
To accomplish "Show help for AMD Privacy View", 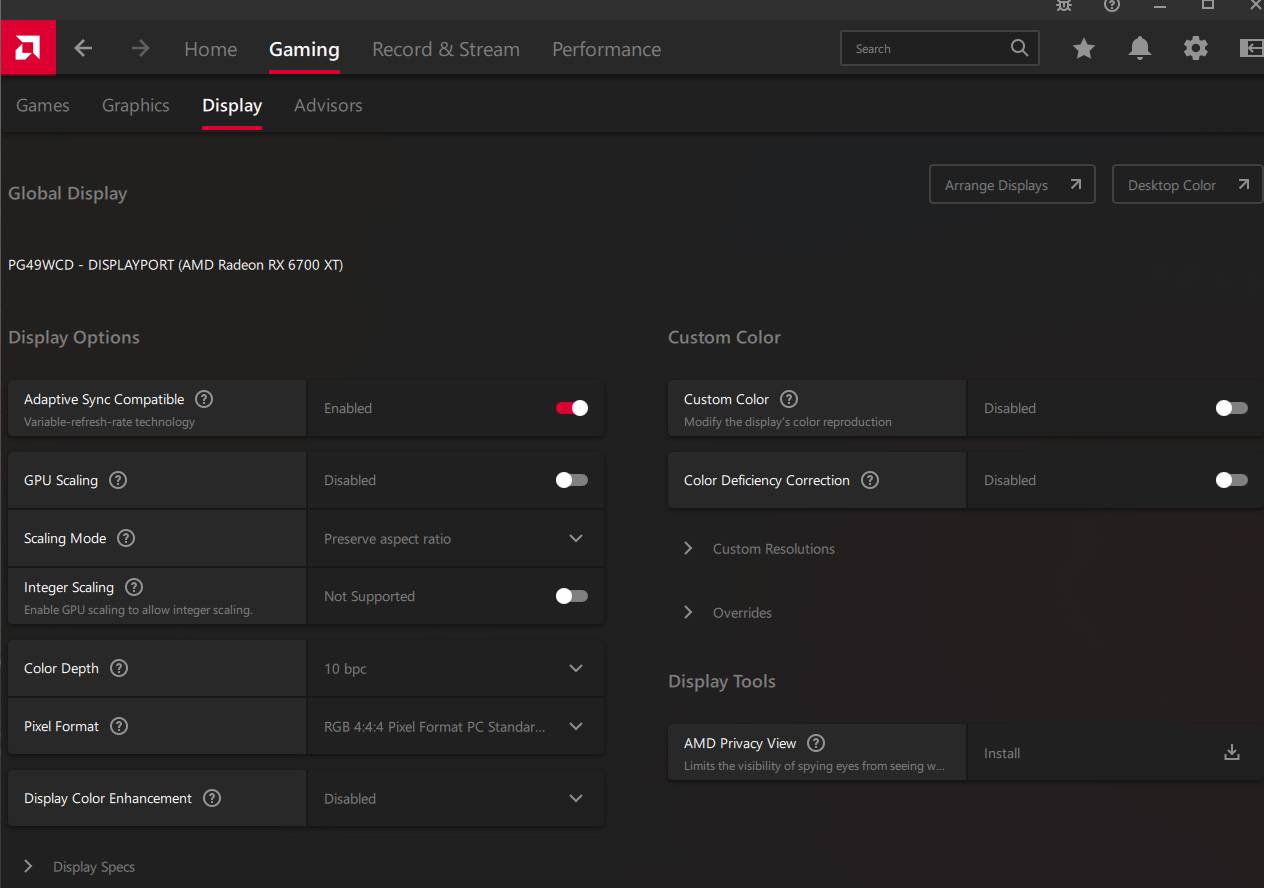I will [x=816, y=743].
